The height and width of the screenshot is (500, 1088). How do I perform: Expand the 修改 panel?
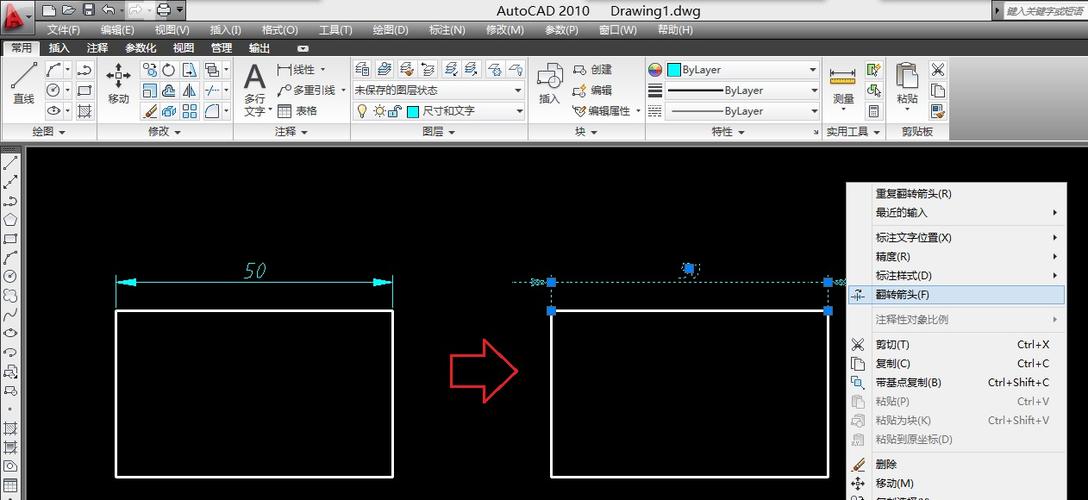pos(164,132)
